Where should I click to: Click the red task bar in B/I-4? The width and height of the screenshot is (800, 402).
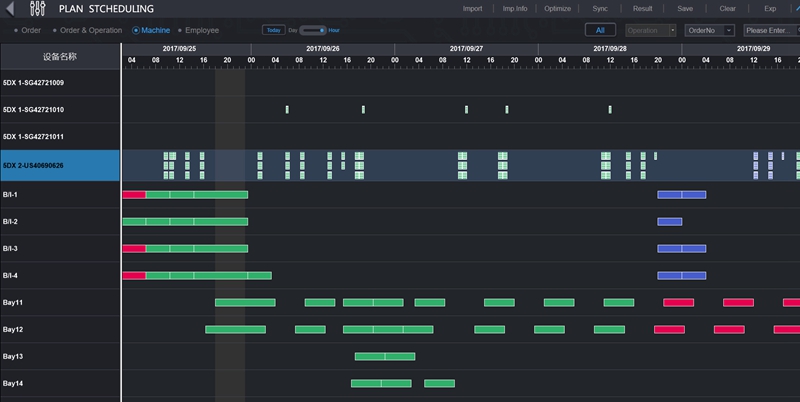coord(134,275)
